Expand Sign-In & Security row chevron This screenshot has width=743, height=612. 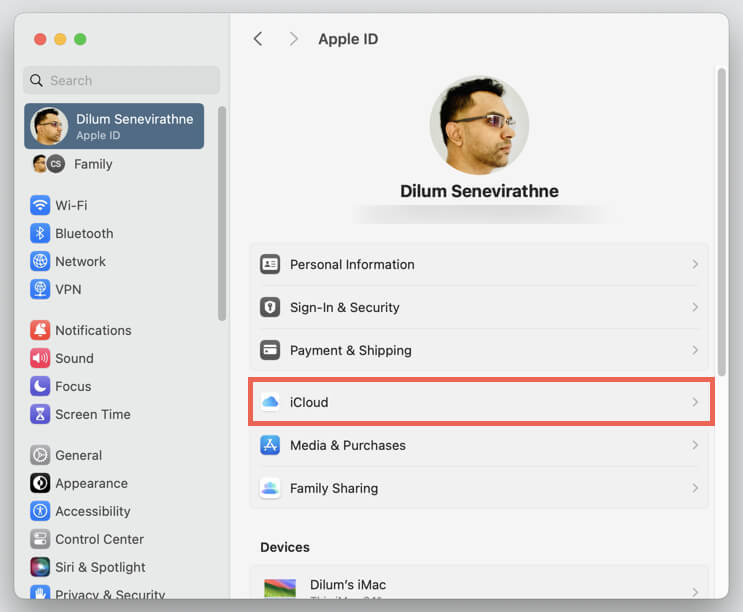click(x=695, y=307)
